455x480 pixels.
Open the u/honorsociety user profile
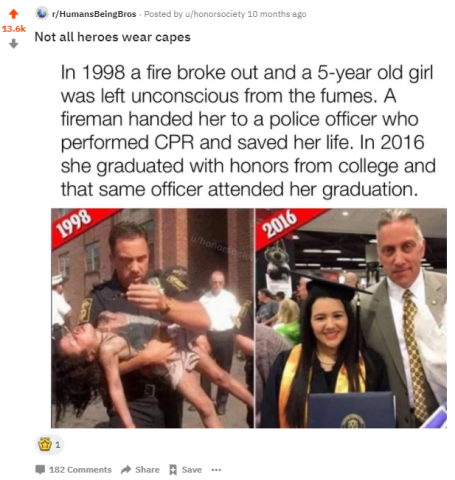[x=215, y=14]
